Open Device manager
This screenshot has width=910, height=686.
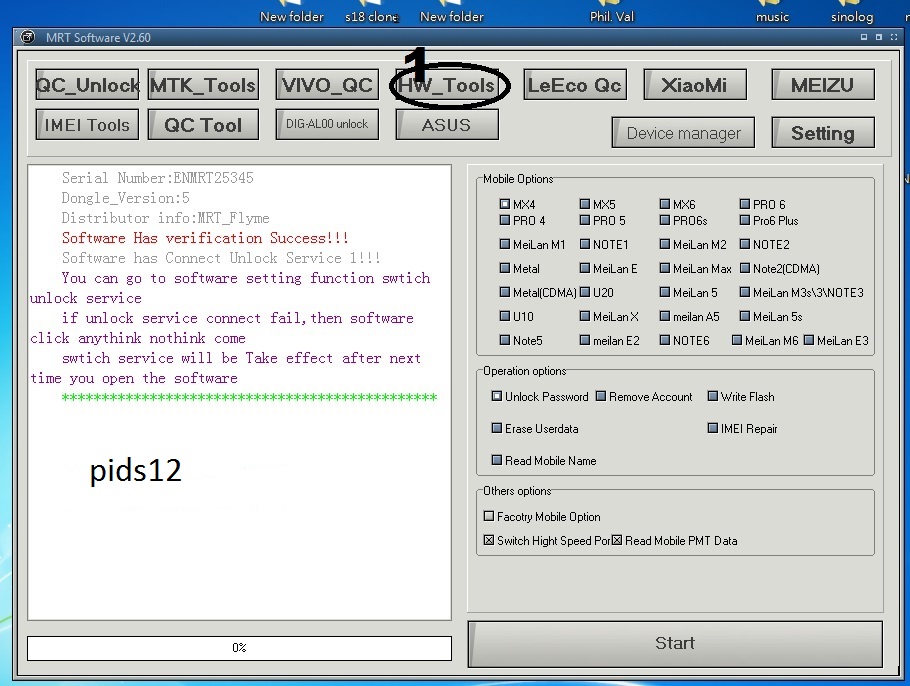point(683,133)
